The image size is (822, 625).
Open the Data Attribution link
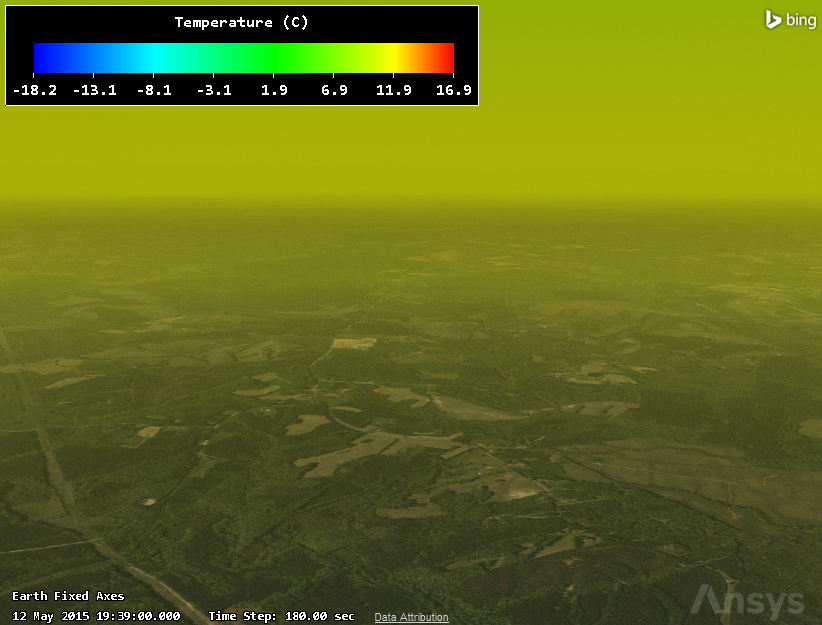click(411, 618)
